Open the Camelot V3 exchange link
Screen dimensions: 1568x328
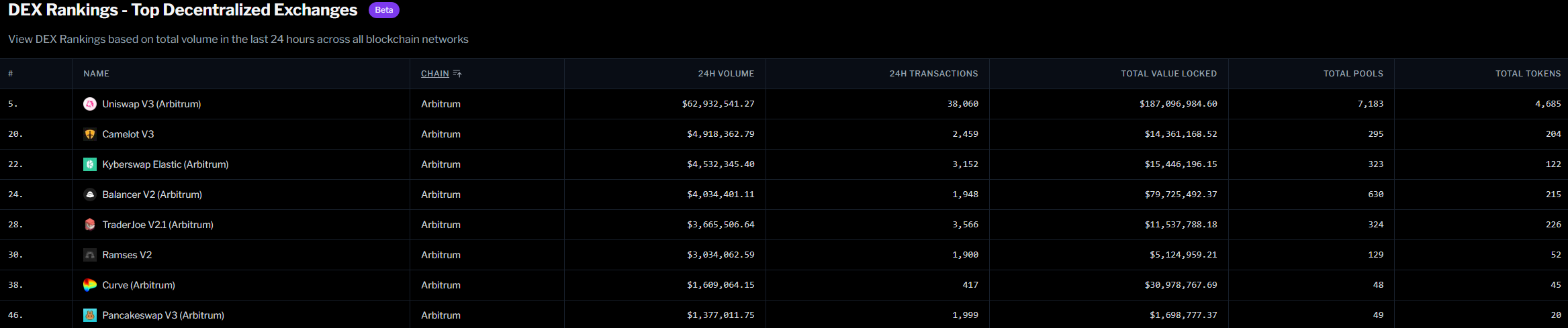(x=128, y=134)
